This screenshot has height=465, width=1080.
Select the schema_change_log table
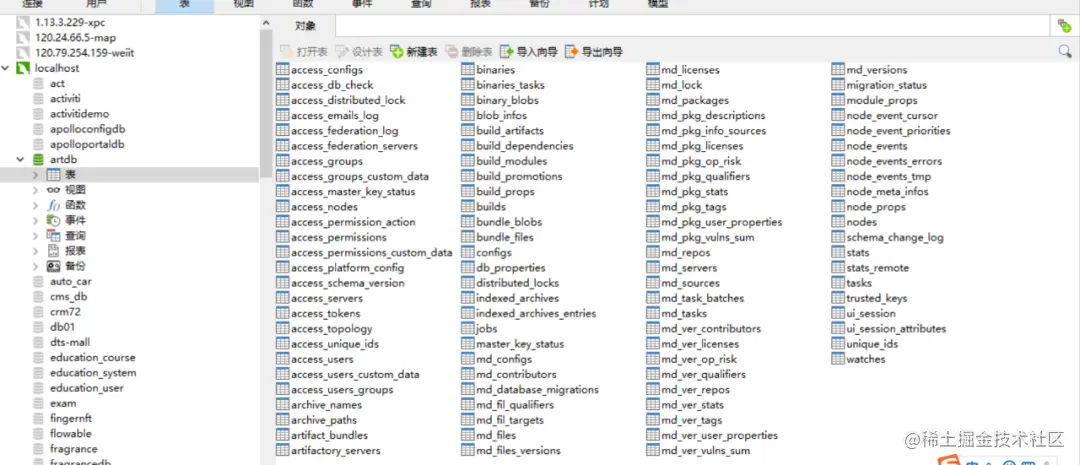coord(895,237)
